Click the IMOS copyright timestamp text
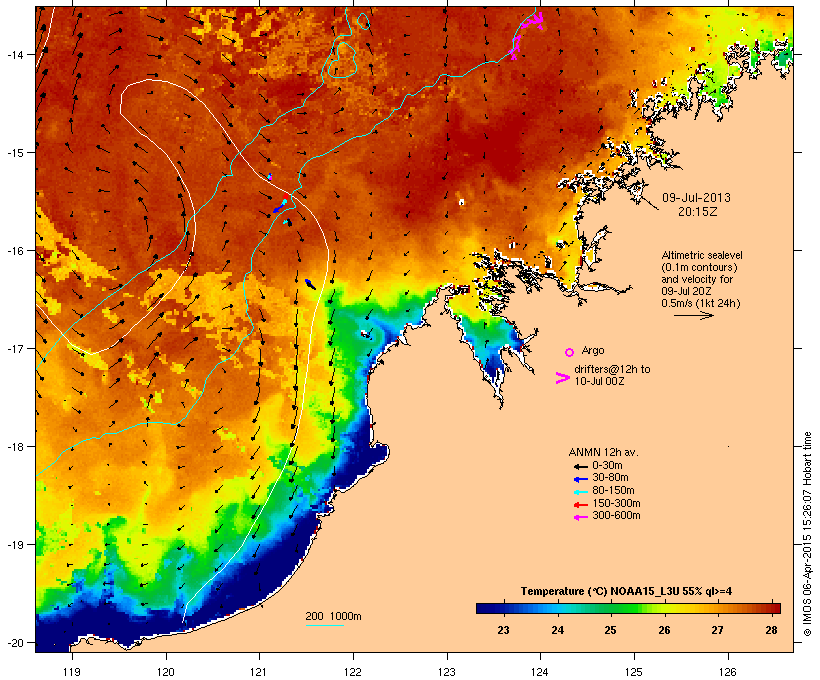820x680 pixels. pos(807,535)
